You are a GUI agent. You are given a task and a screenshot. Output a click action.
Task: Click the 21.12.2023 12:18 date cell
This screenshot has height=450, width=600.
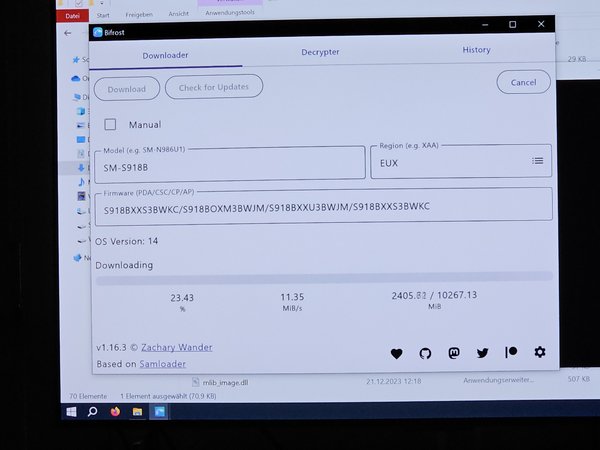point(394,381)
